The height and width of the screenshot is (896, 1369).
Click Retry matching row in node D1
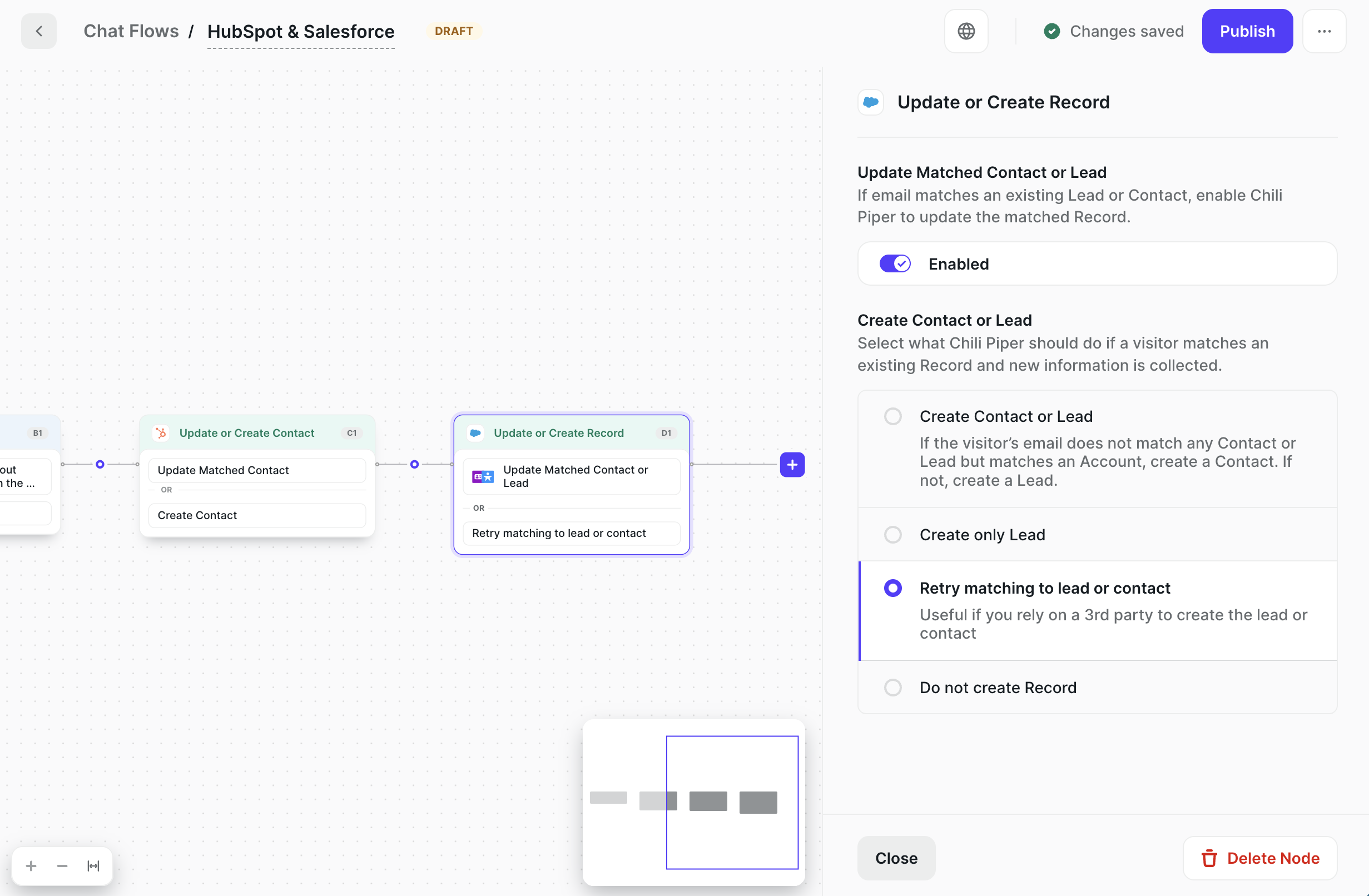tap(572, 533)
